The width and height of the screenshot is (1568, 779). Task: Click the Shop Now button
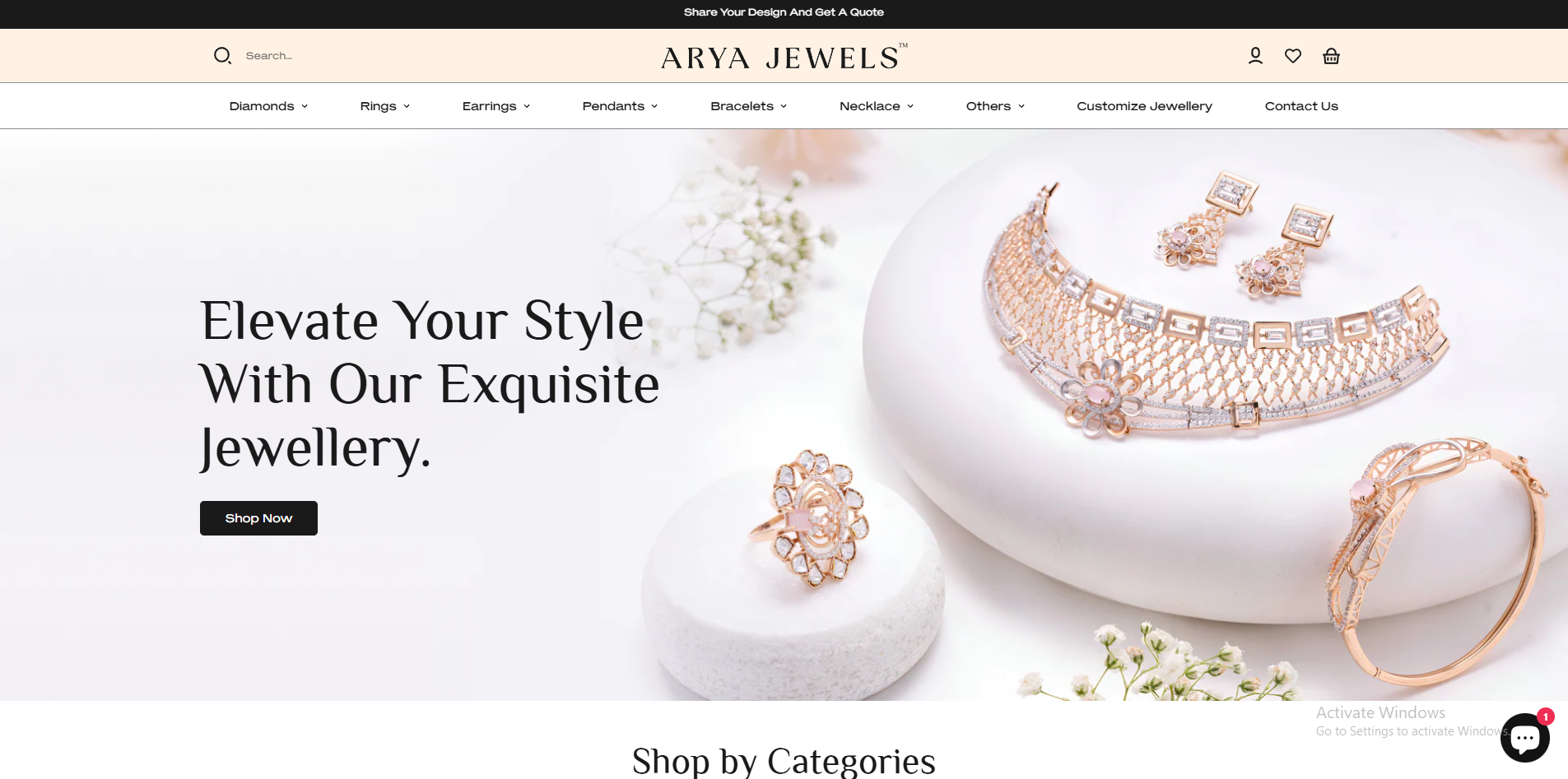[258, 518]
